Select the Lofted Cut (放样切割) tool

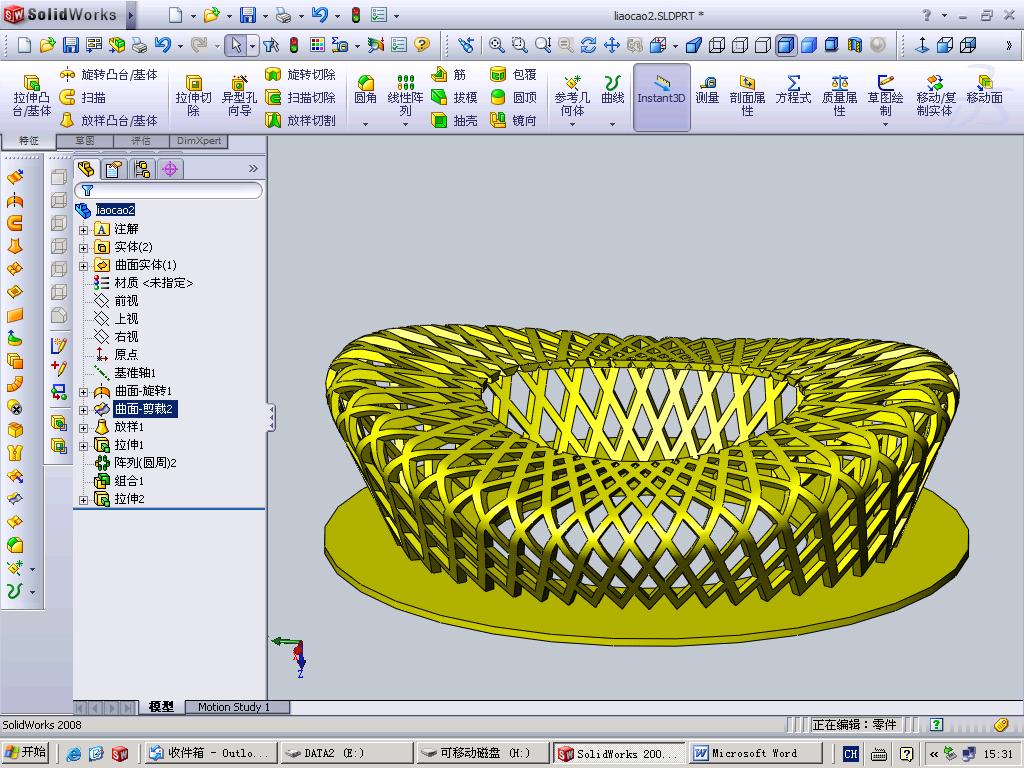click(x=300, y=120)
